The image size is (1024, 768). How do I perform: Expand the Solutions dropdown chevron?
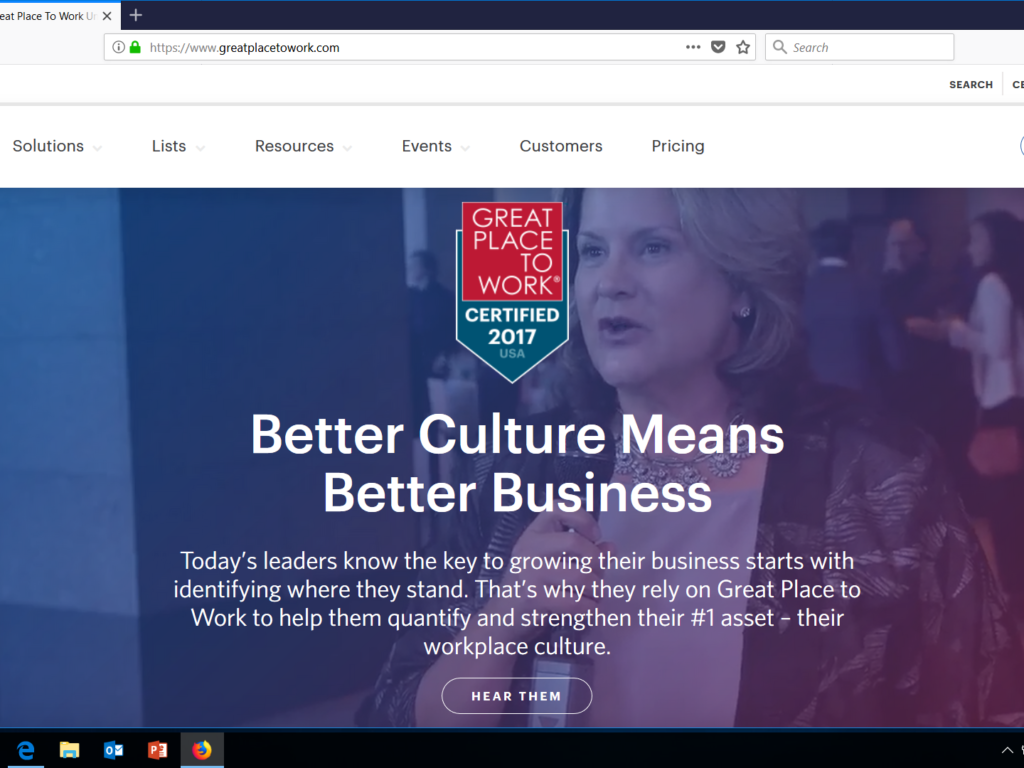[97, 148]
